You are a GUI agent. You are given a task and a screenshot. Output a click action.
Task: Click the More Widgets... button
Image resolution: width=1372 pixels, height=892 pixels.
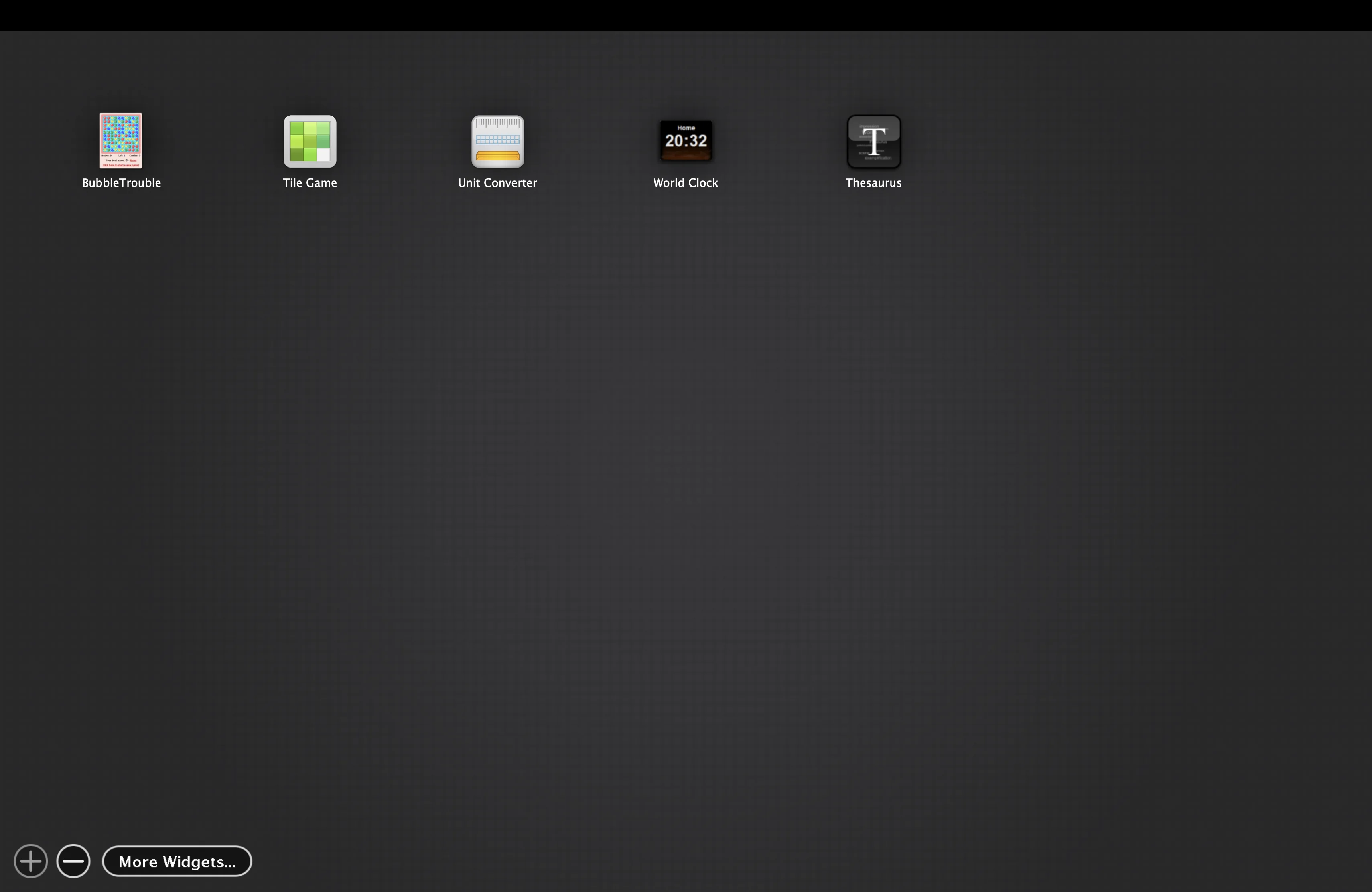coord(177,861)
